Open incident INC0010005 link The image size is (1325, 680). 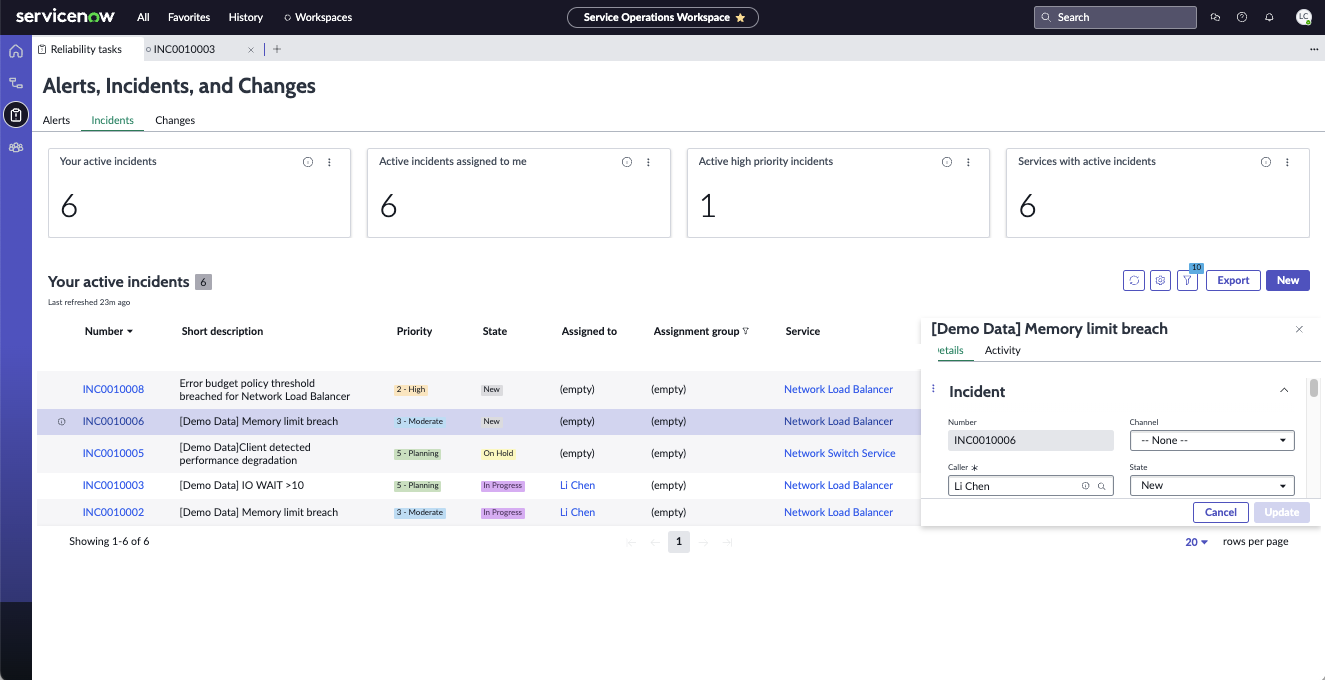(113, 454)
